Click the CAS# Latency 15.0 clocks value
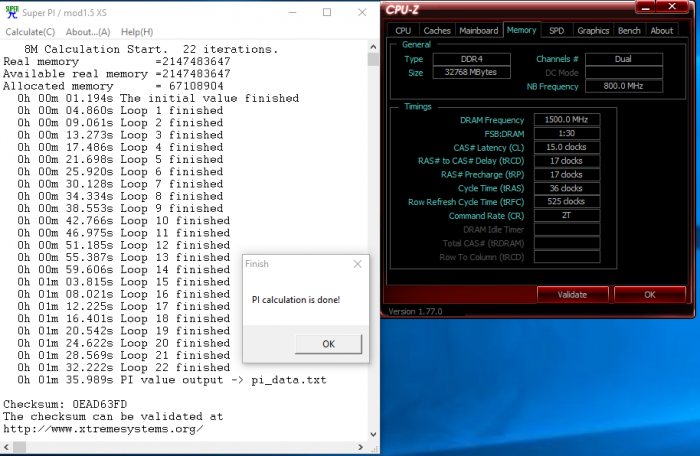This screenshot has height=456, width=700. 567,147
